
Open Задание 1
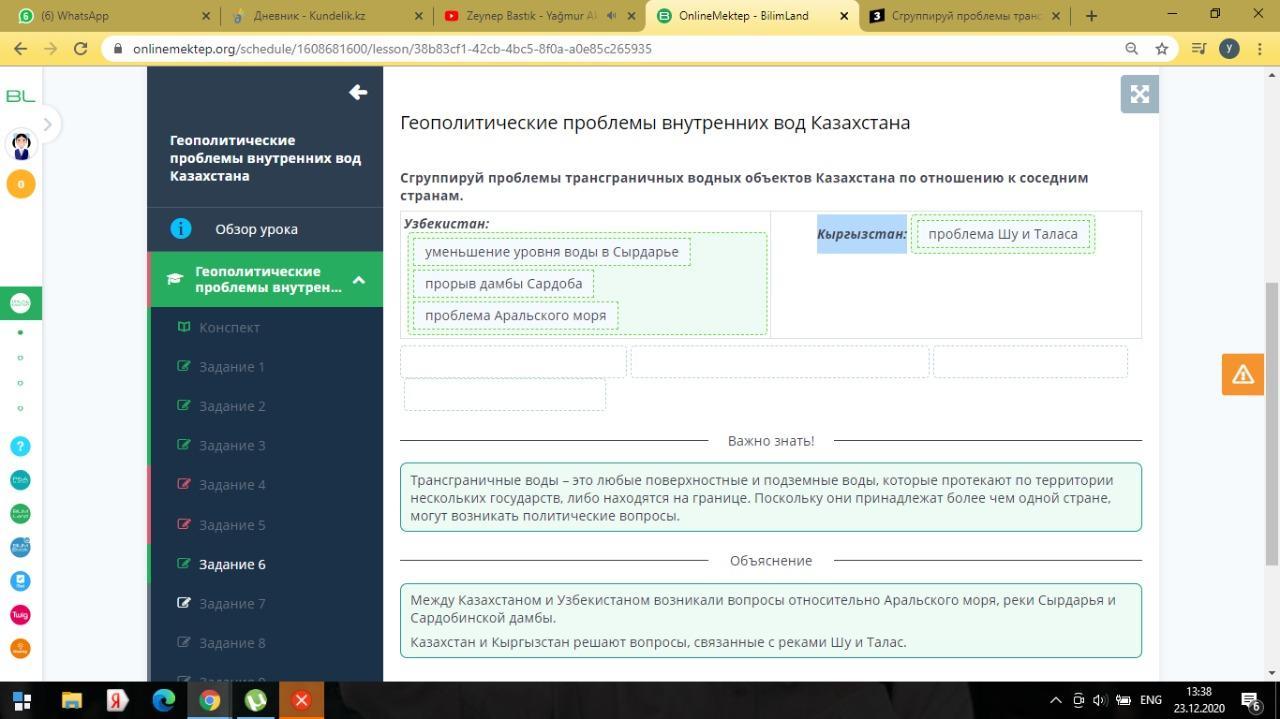(231, 366)
